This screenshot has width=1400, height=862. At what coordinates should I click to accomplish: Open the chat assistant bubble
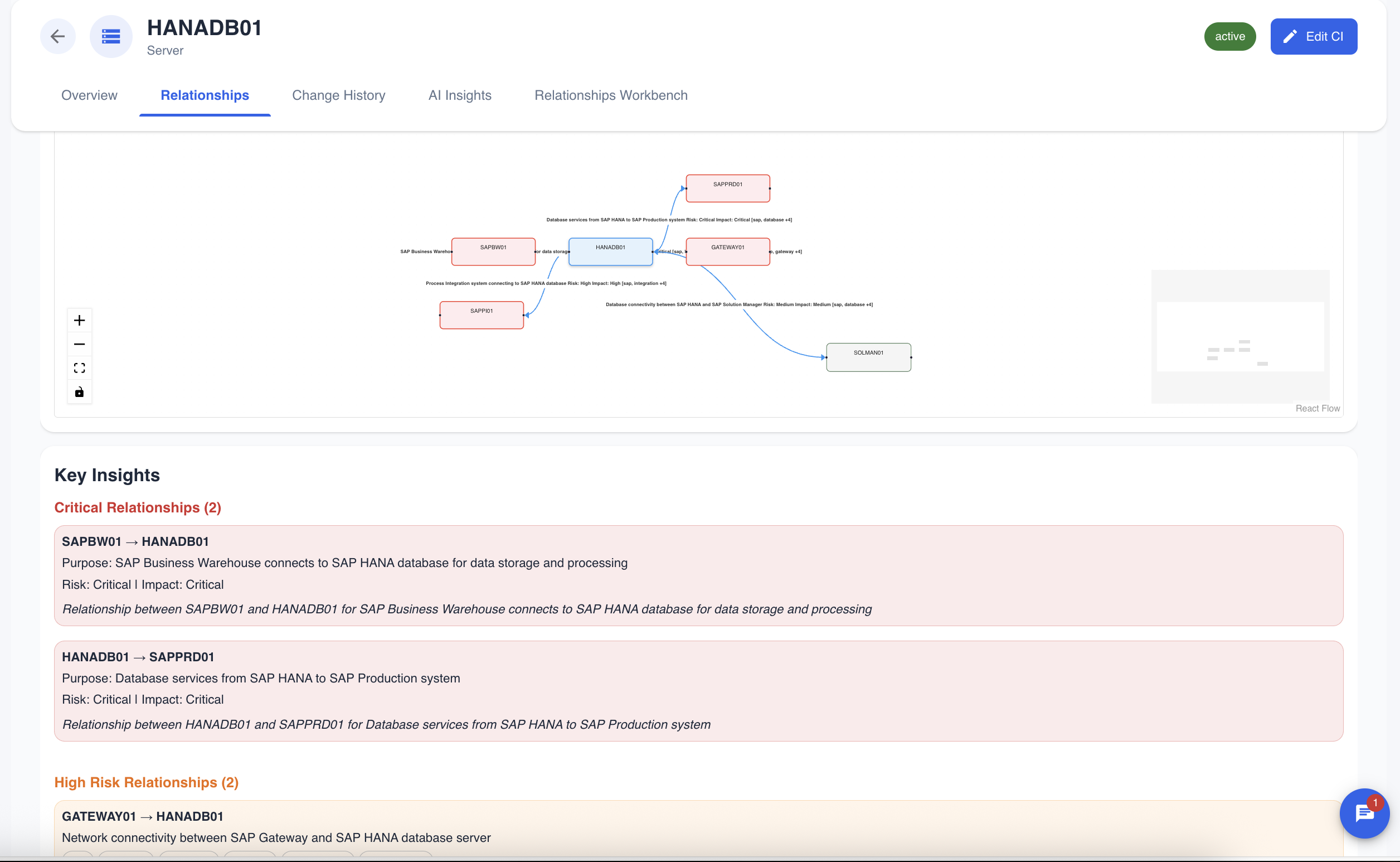(x=1364, y=813)
